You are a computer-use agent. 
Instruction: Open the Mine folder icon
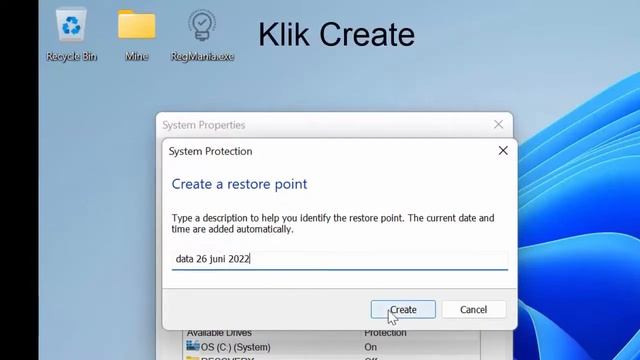[137, 35]
